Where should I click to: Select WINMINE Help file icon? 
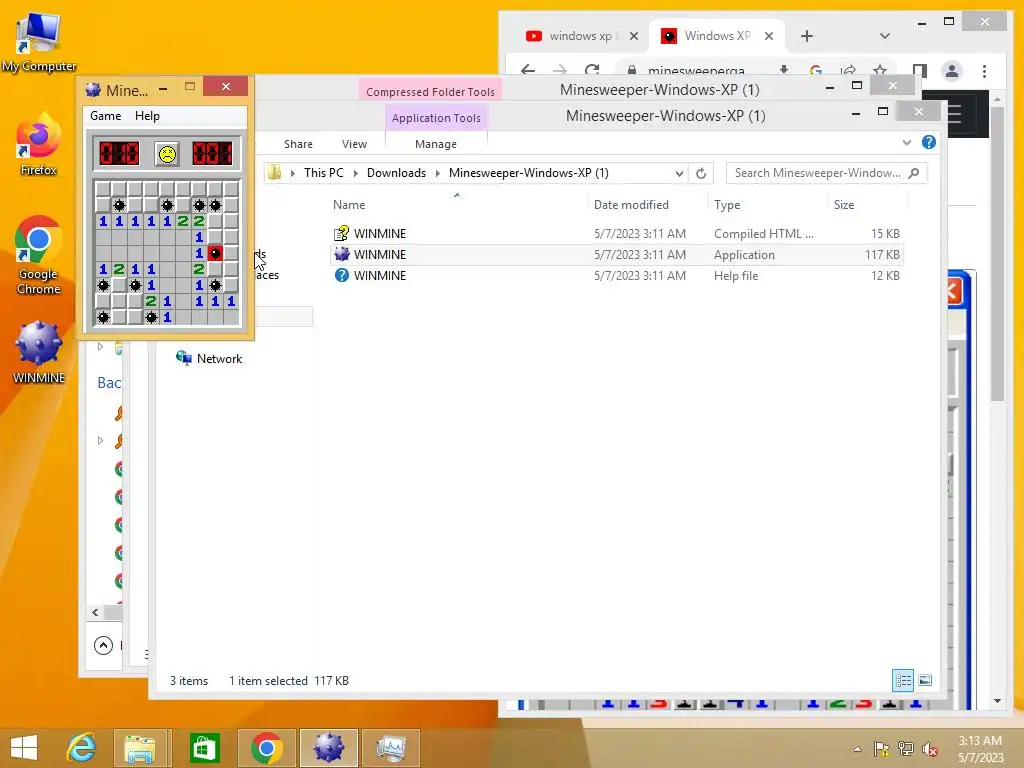(342, 275)
